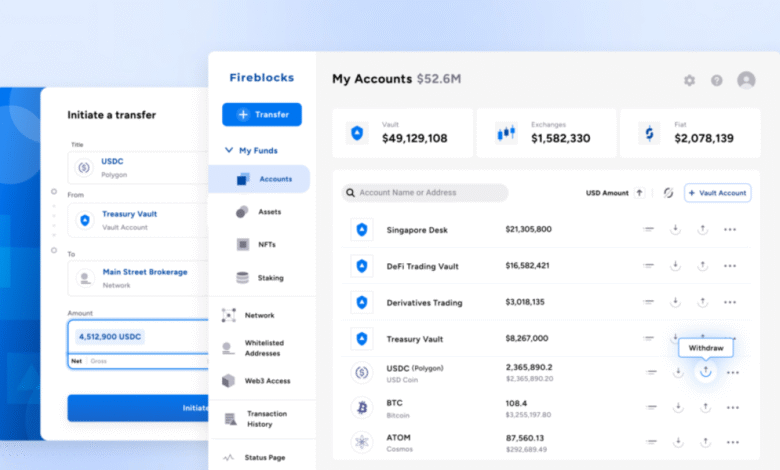Image resolution: width=780 pixels, height=470 pixels.
Task: Click the Treasury Vault shield icon
Action: coord(362,339)
